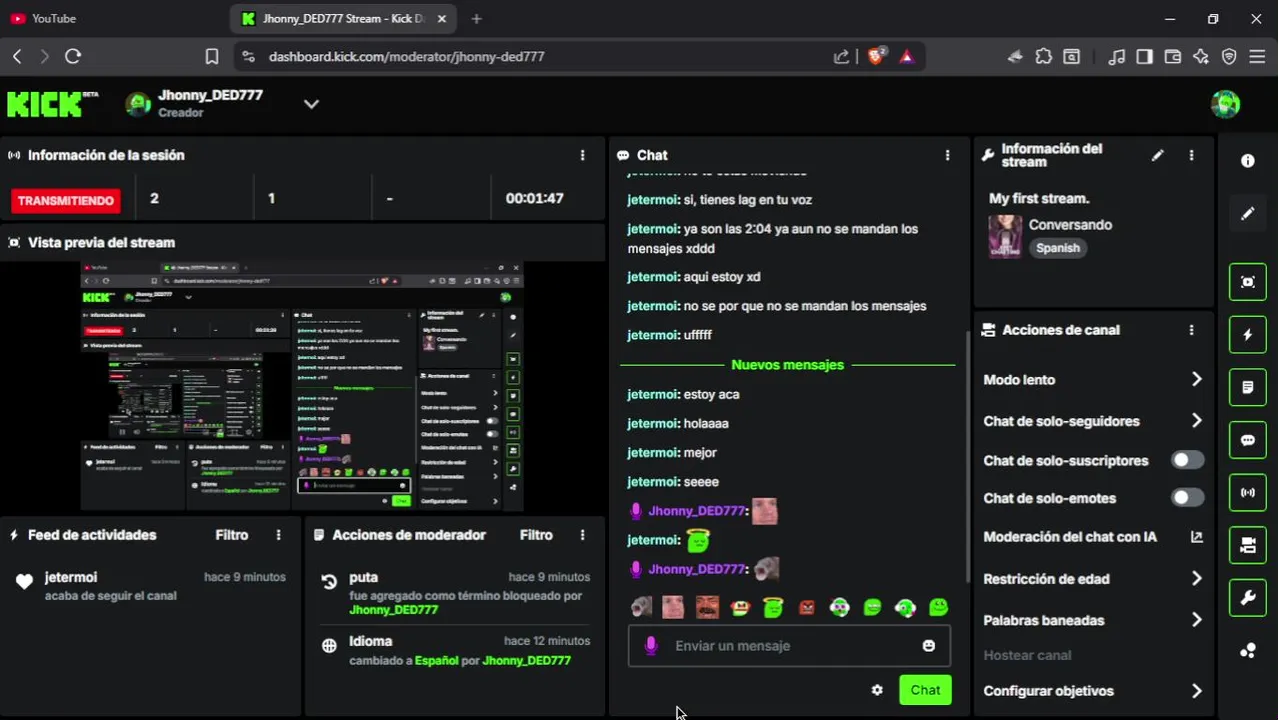Viewport: 1278px width, 720px height.
Task: Expand Configurar objetivos options
Action: coord(1196,691)
